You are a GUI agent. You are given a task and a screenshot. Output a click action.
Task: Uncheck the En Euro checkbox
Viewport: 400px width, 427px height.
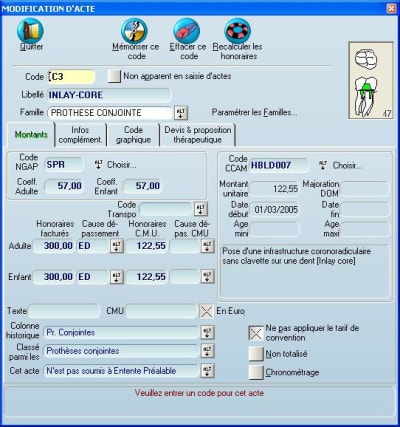click(x=206, y=311)
